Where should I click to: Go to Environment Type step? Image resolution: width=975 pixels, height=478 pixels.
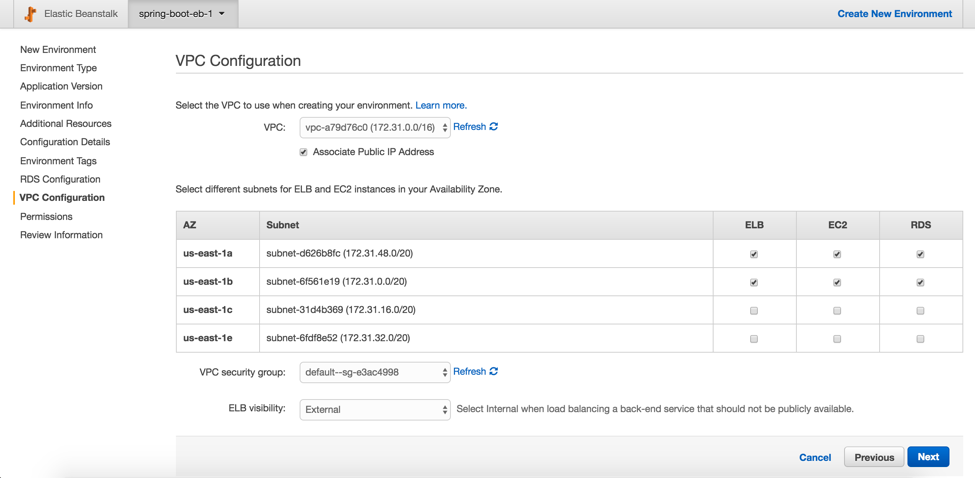click(58, 68)
